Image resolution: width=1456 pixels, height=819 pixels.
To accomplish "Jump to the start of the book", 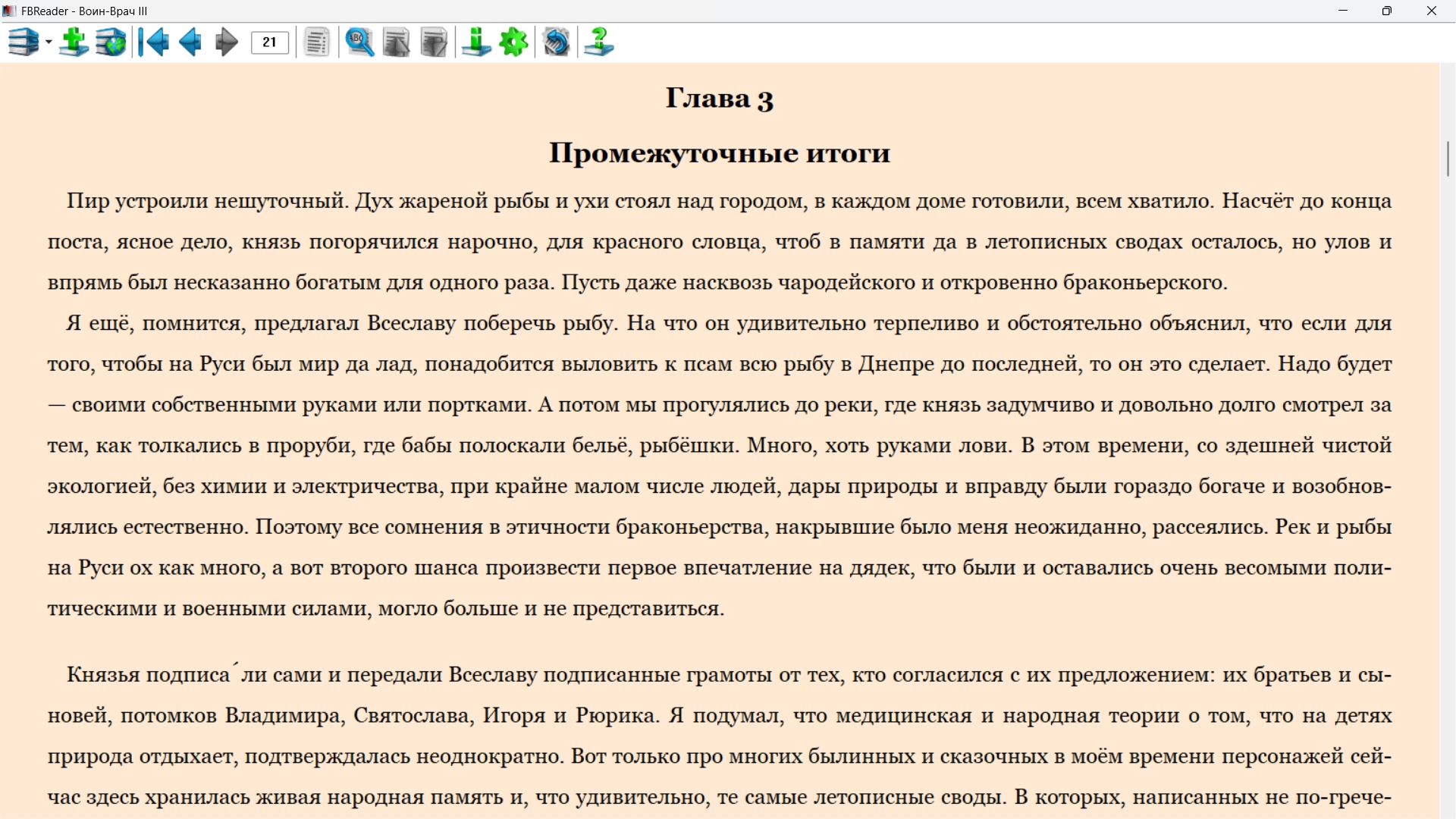I will [155, 42].
